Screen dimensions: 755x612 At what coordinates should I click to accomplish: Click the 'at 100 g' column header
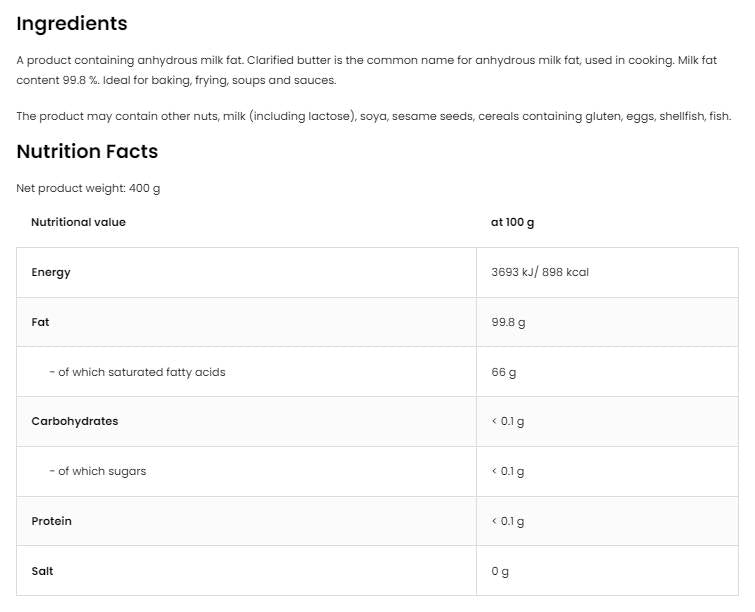[512, 222]
